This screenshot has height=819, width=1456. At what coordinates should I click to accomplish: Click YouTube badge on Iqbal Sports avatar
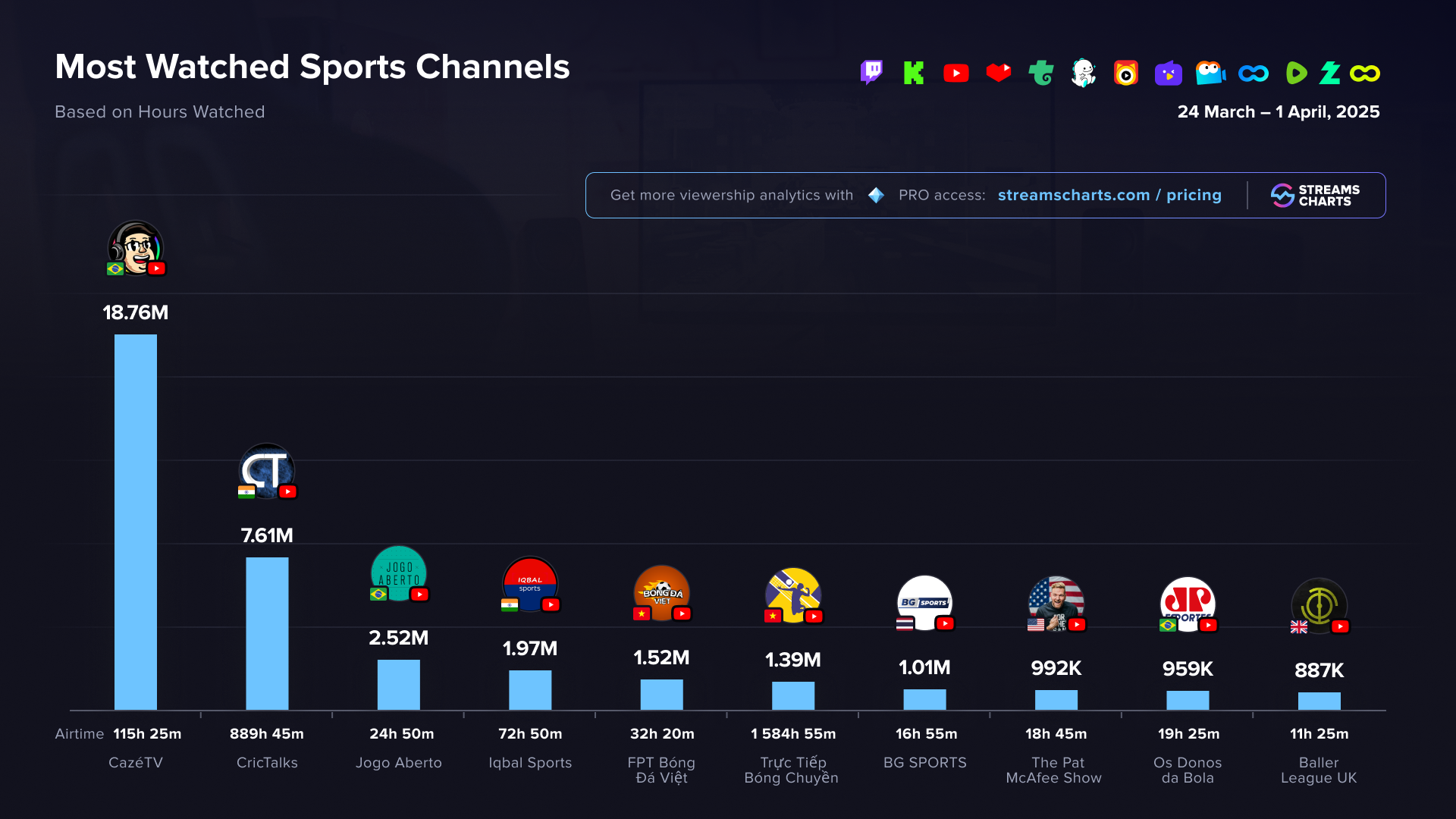pos(551,604)
